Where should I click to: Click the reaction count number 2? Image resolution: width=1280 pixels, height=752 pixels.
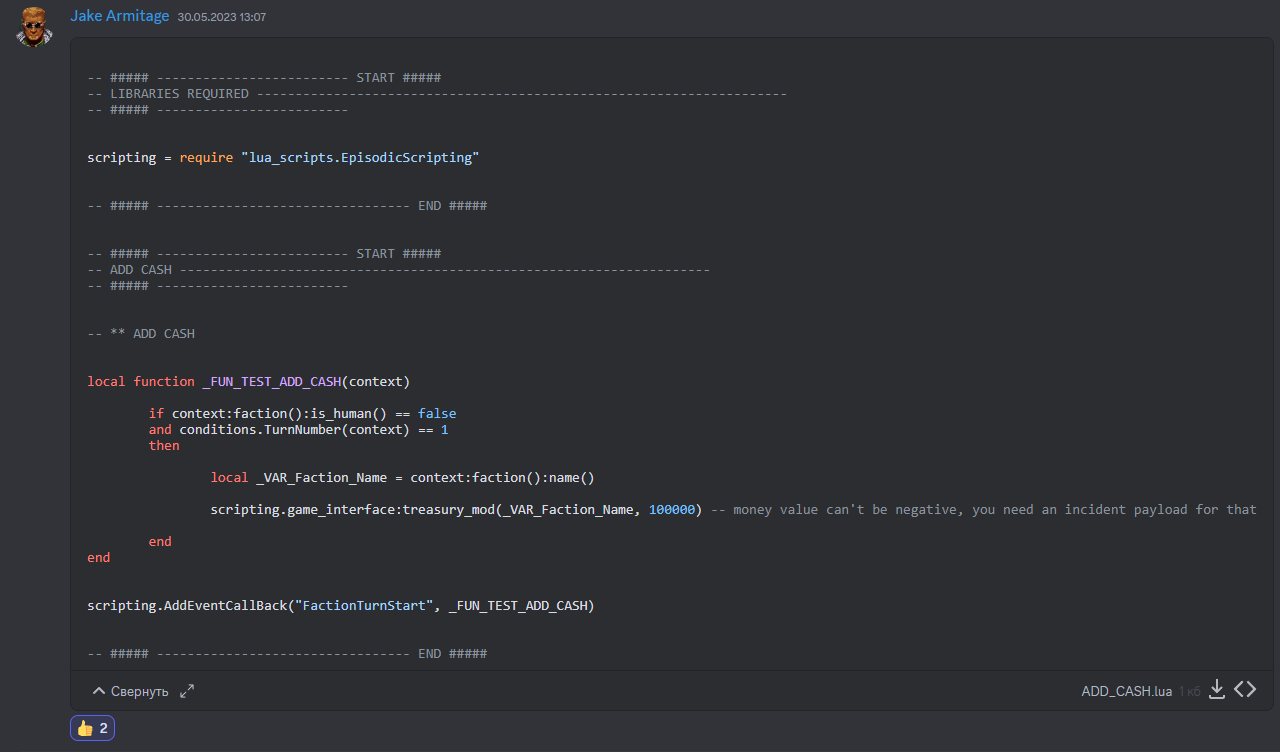click(104, 728)
